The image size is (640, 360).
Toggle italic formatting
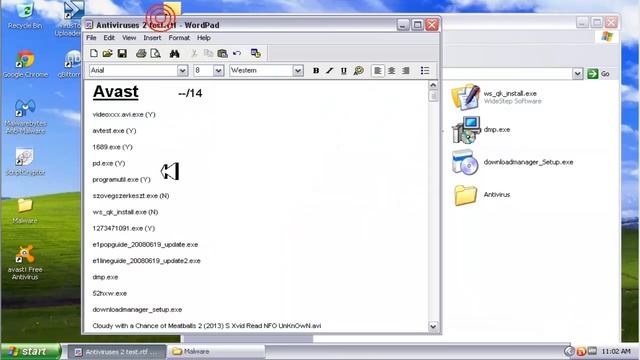pos(330,71)
